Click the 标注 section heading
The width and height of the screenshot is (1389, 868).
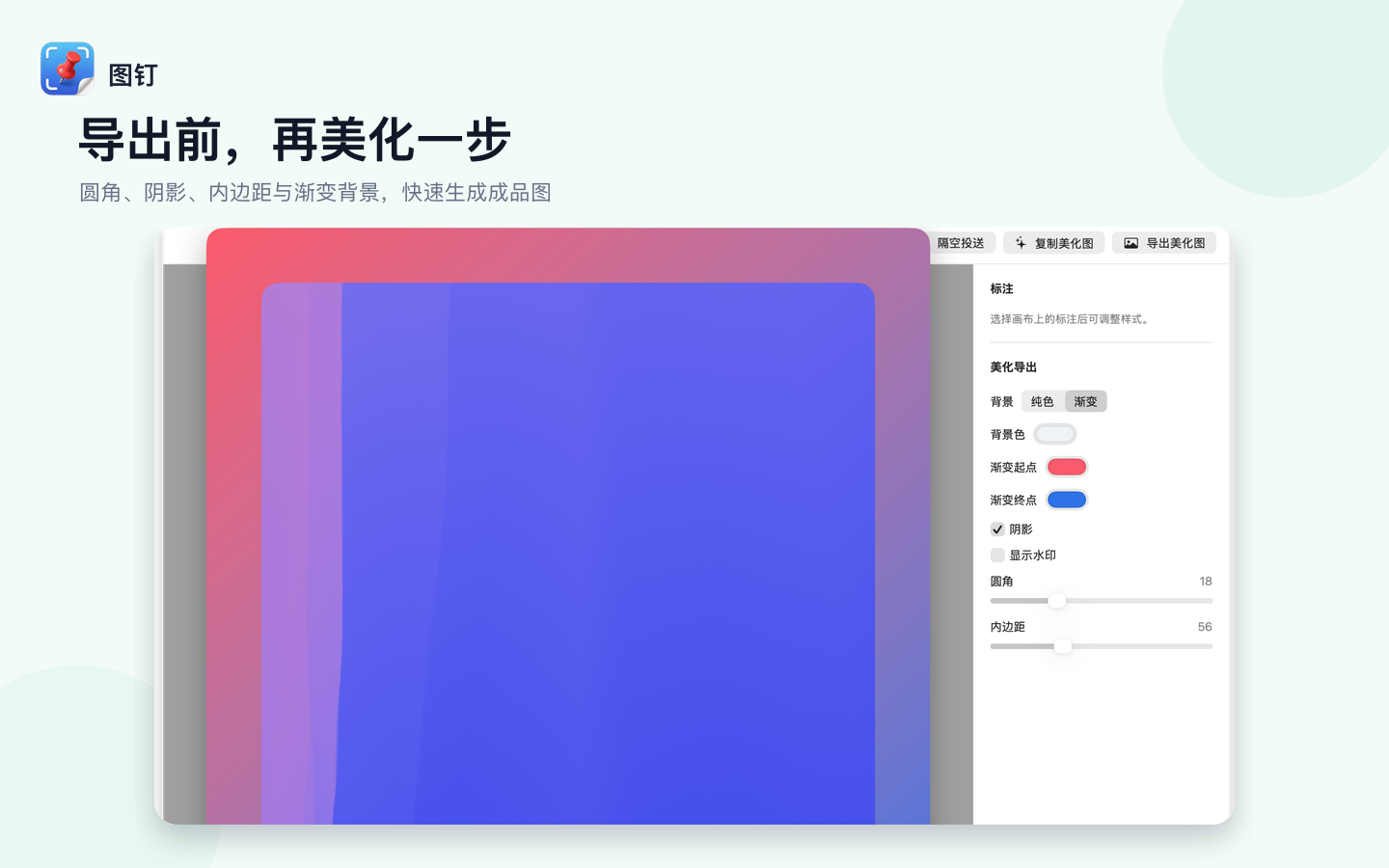tap(1001, 289)
